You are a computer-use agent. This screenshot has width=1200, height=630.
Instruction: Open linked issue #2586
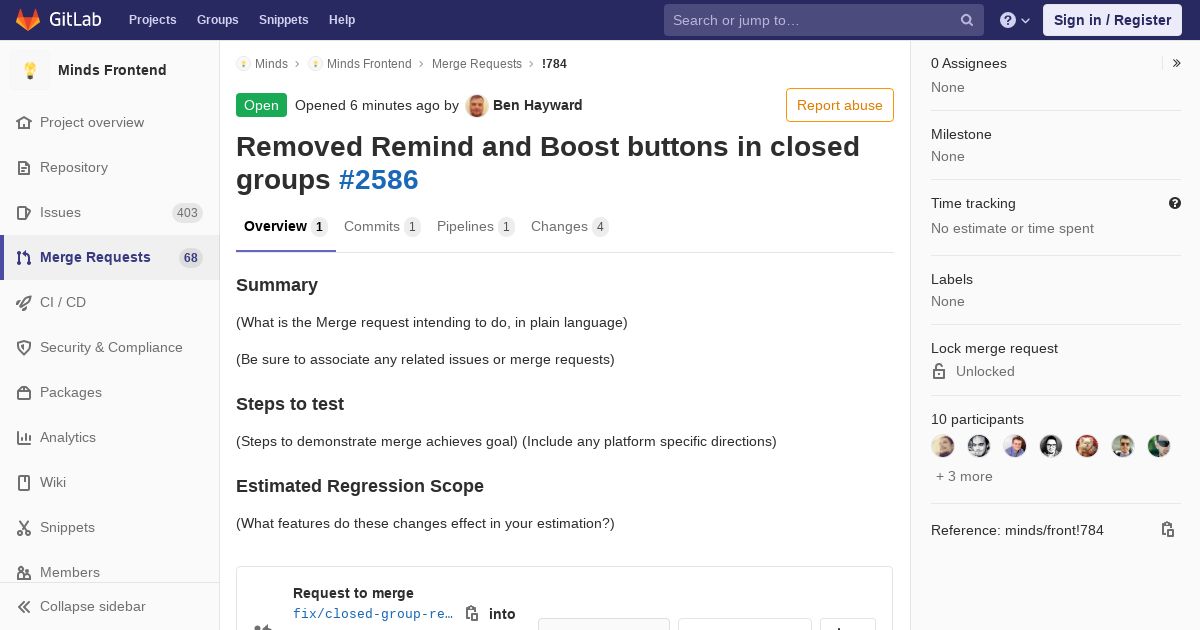pyautogui.click(x=378, y=180)
